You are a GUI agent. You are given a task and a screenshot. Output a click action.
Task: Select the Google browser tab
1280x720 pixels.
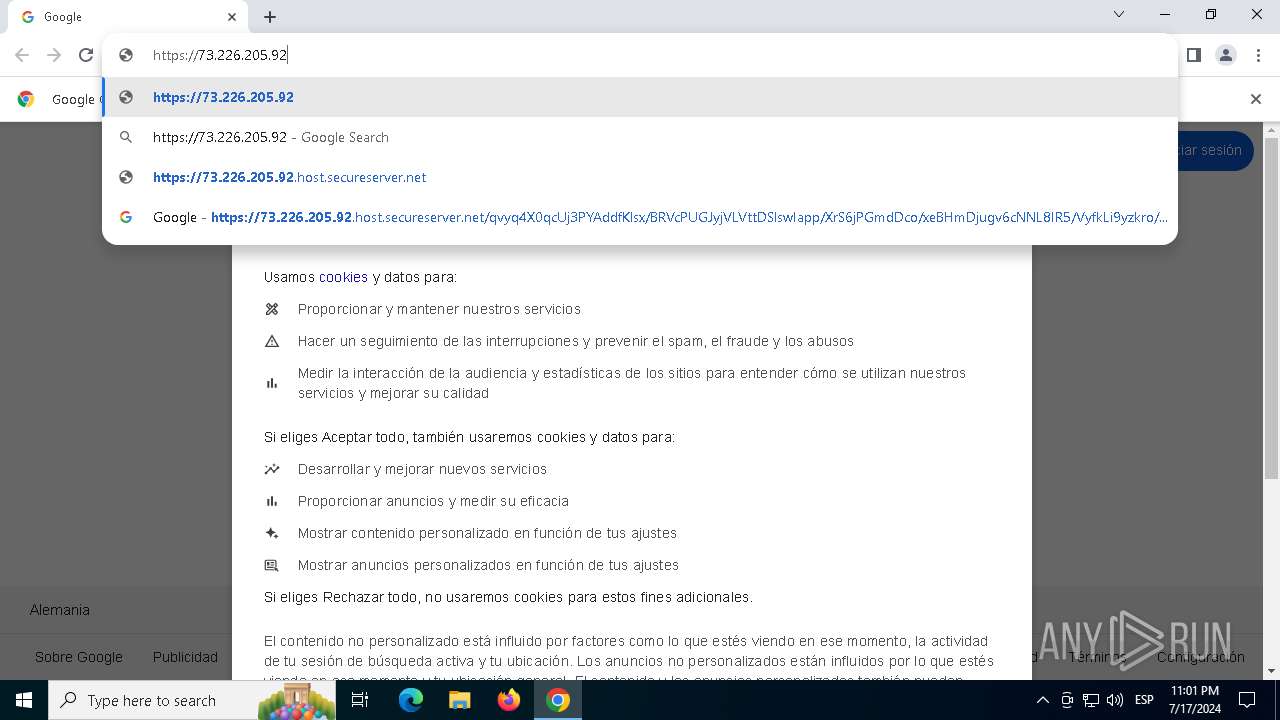[x=127, y=17]
